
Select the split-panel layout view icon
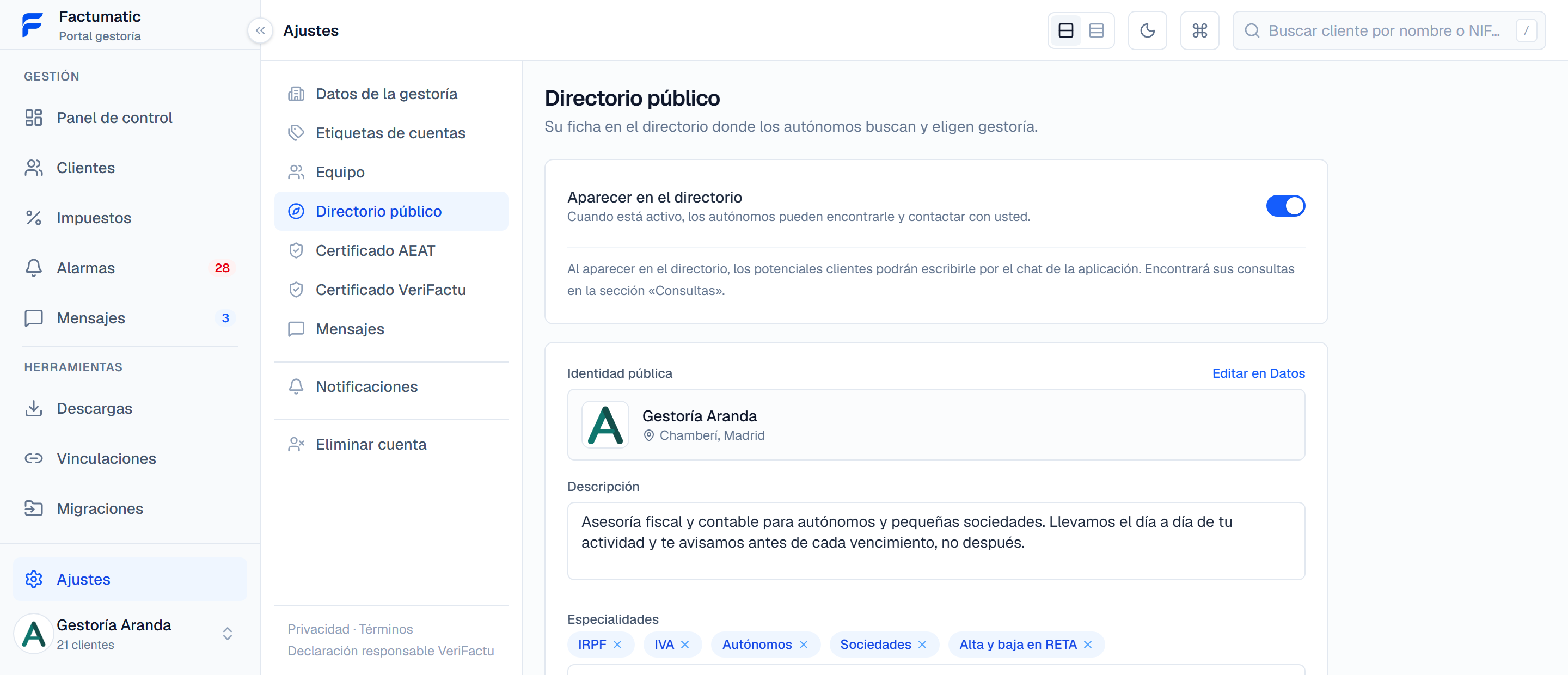click(1066, 30)
